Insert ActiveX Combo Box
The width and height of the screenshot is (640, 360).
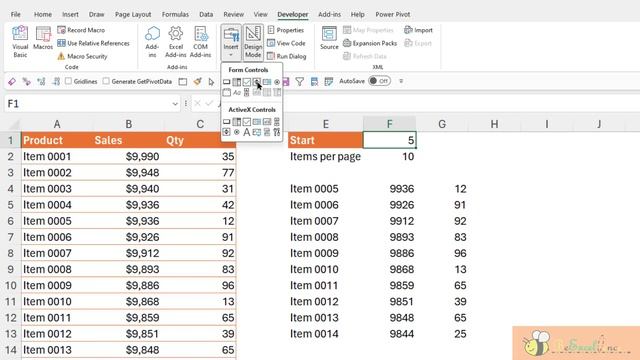tap(237, 122)
